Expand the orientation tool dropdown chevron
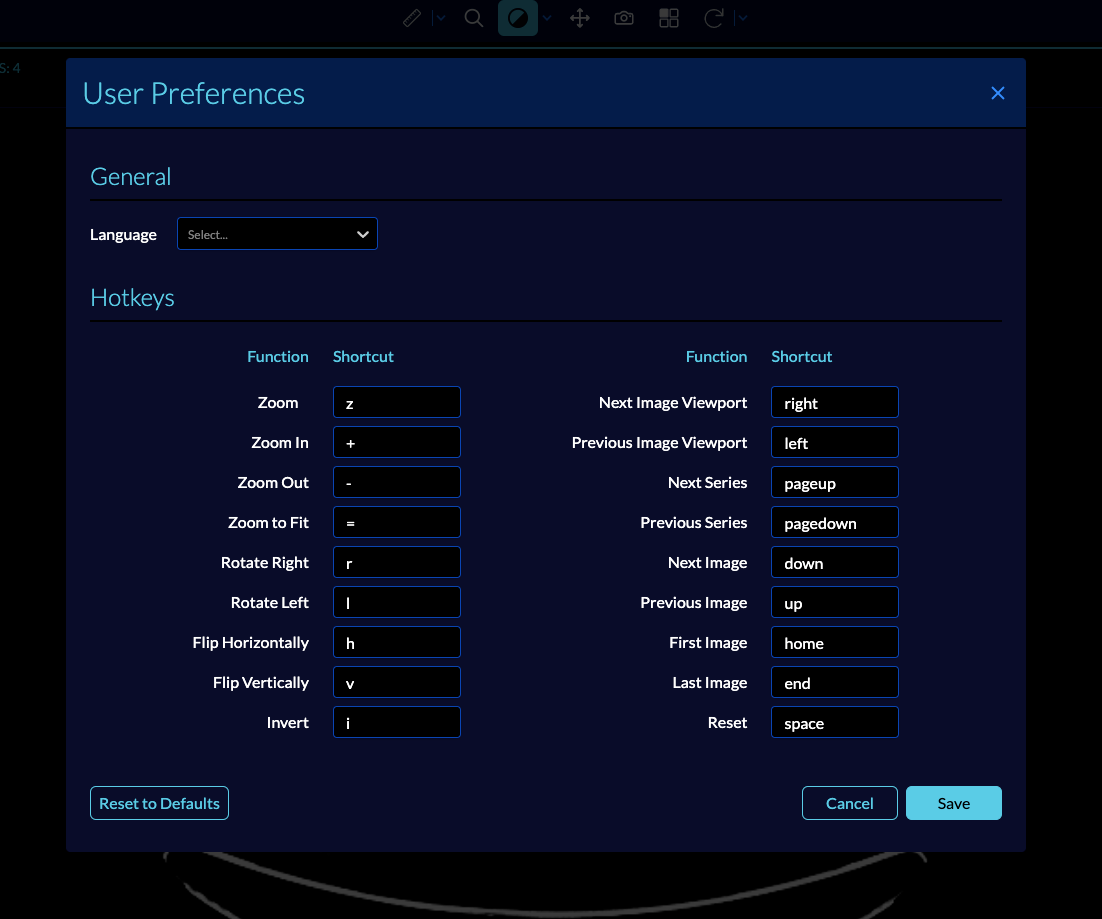Screen dimensions: 1102x919 coord(741,17)
